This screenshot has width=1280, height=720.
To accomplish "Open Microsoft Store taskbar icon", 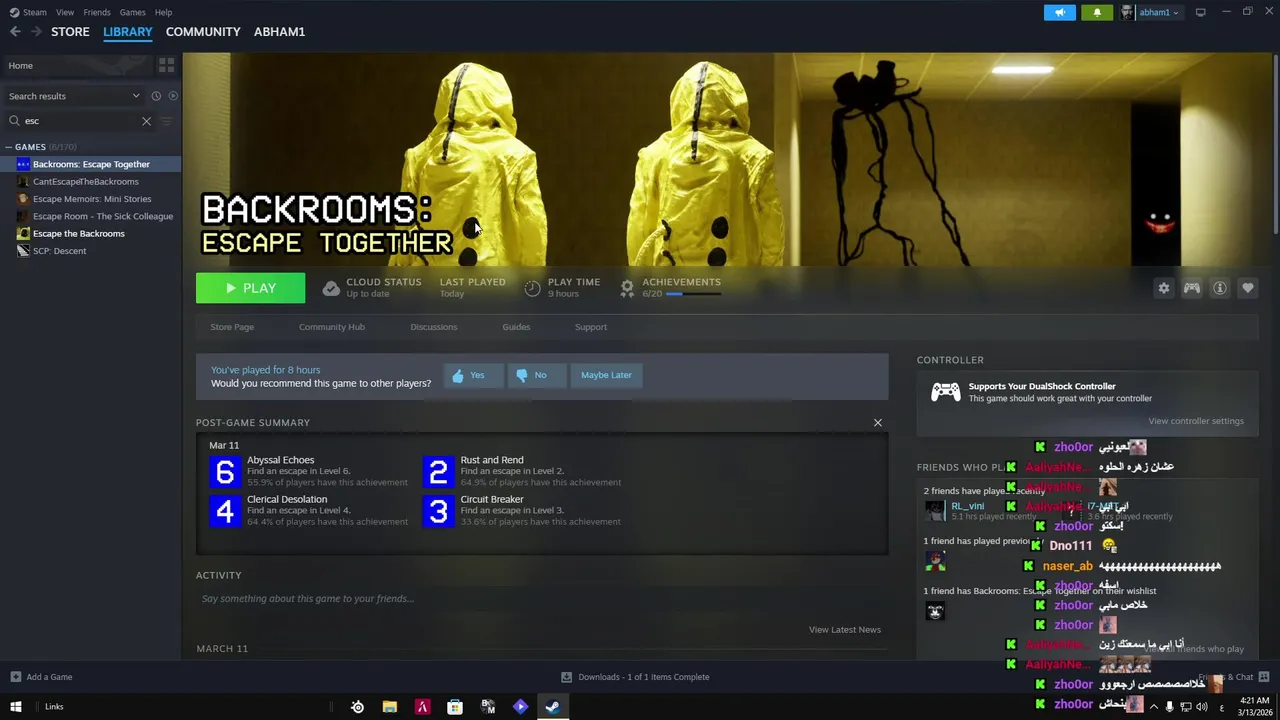I will (455, 707).
